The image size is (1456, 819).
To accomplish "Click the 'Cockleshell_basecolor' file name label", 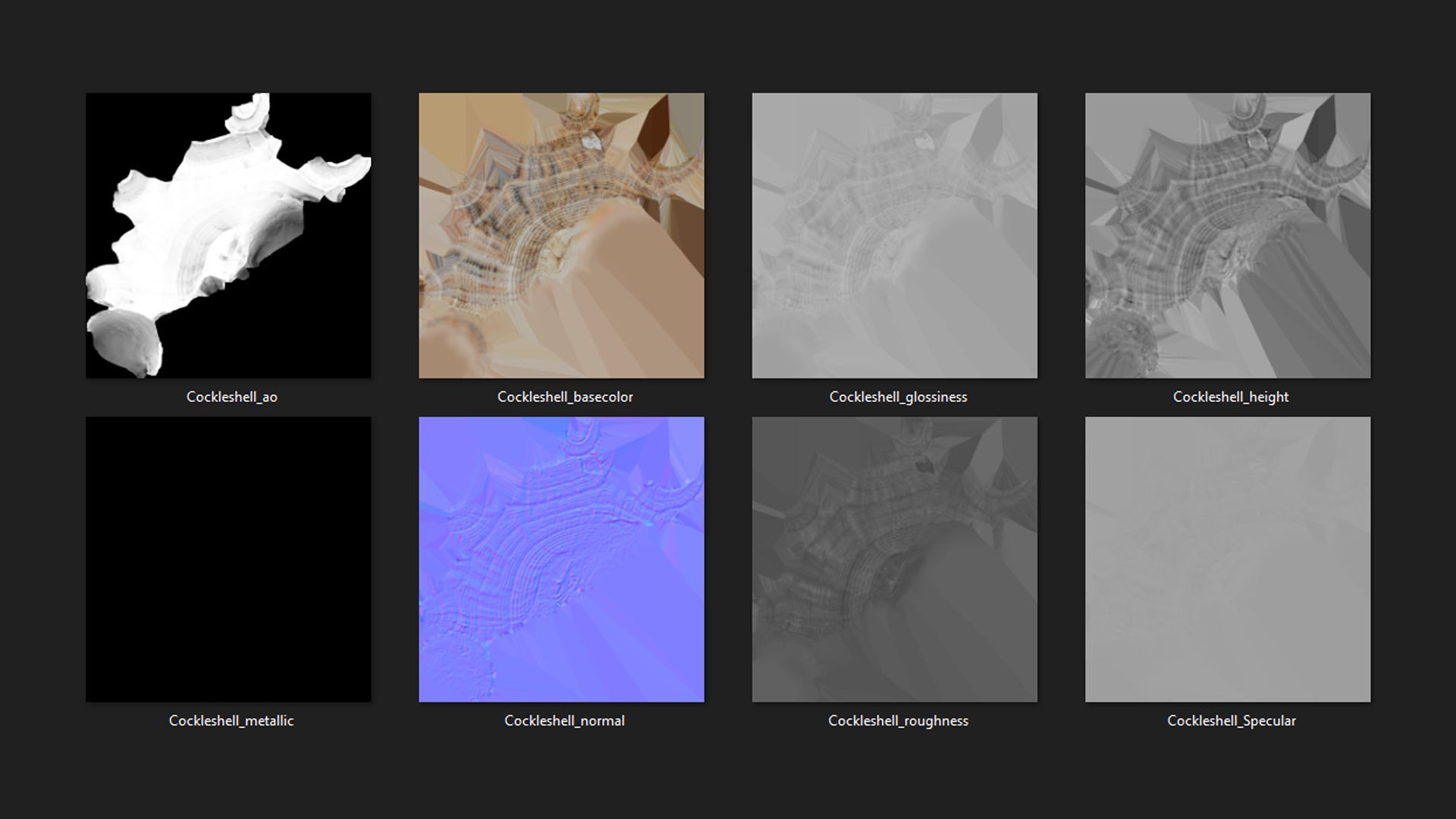I will [565, 397].
